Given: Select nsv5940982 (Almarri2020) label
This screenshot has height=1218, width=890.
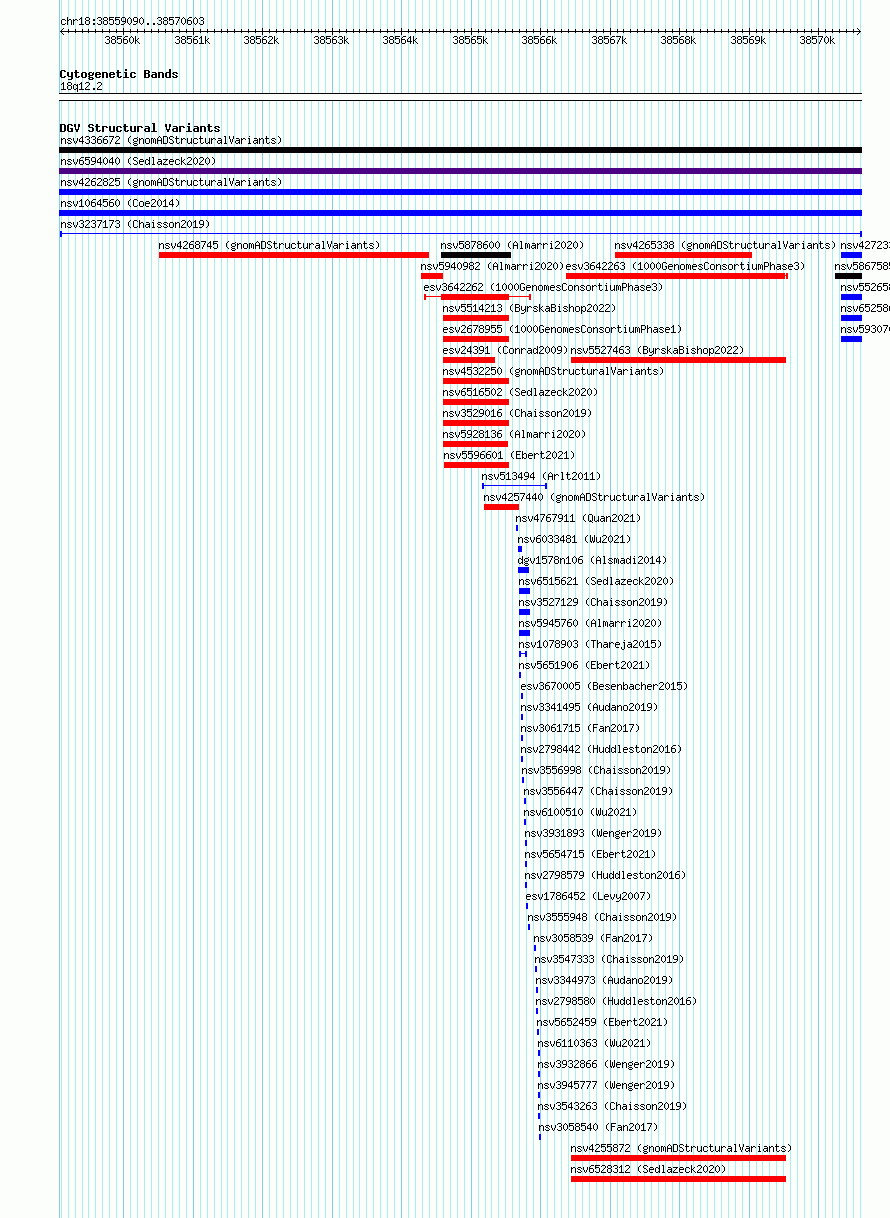Looking at the screenshot, I should click(x=493, y=266).
